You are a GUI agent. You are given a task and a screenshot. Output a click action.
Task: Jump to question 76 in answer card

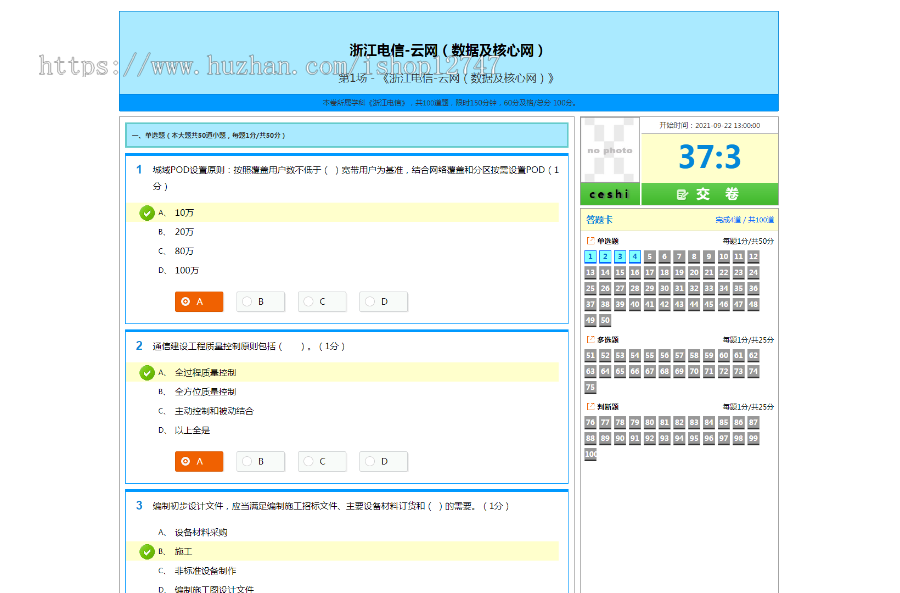(x=590, y=423)
